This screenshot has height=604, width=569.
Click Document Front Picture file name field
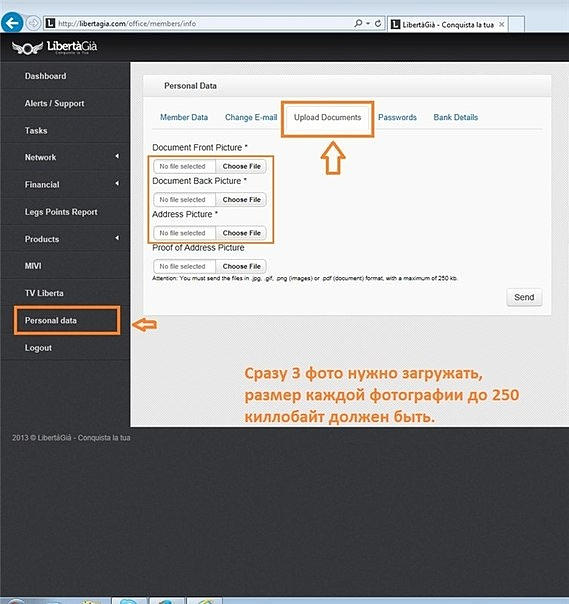coord(185,166)
